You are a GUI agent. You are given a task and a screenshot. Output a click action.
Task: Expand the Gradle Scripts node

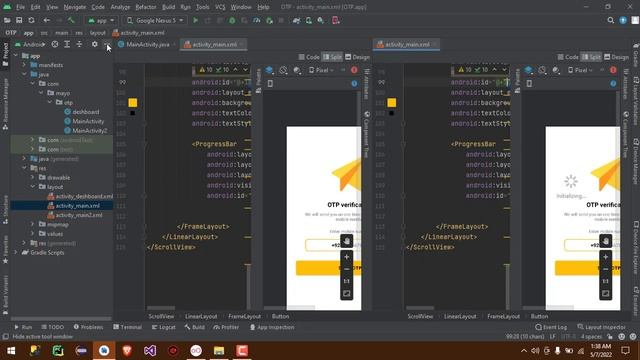pyautogui.click(x=16, y=253)
